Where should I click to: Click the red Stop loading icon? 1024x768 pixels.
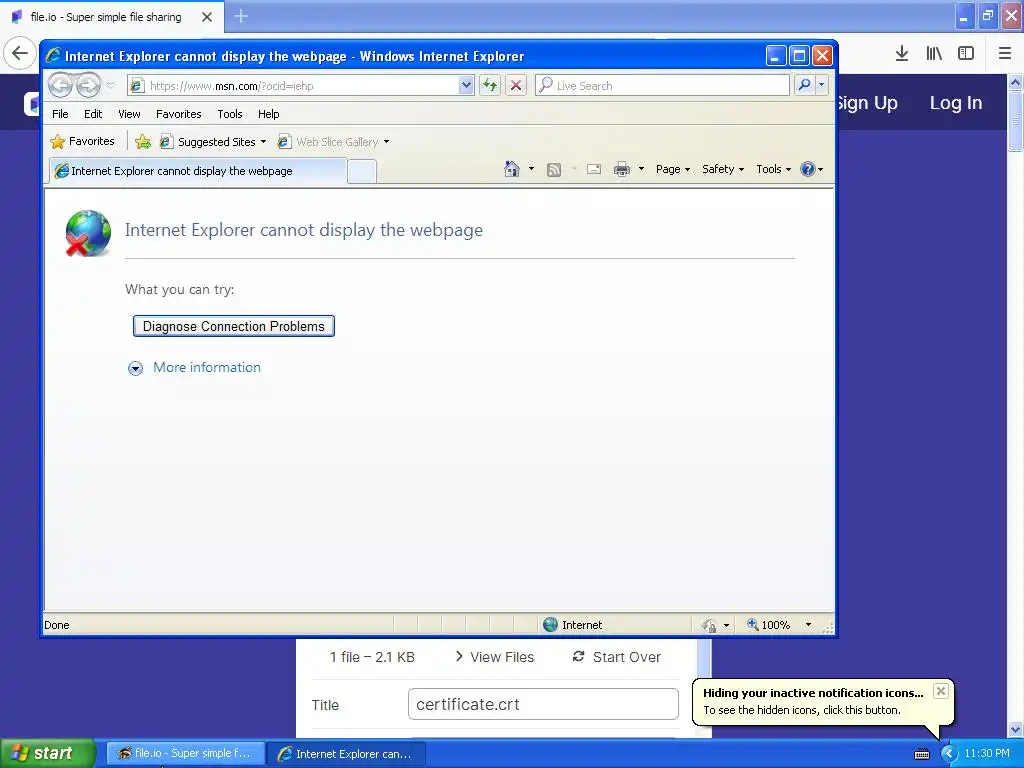516,86
